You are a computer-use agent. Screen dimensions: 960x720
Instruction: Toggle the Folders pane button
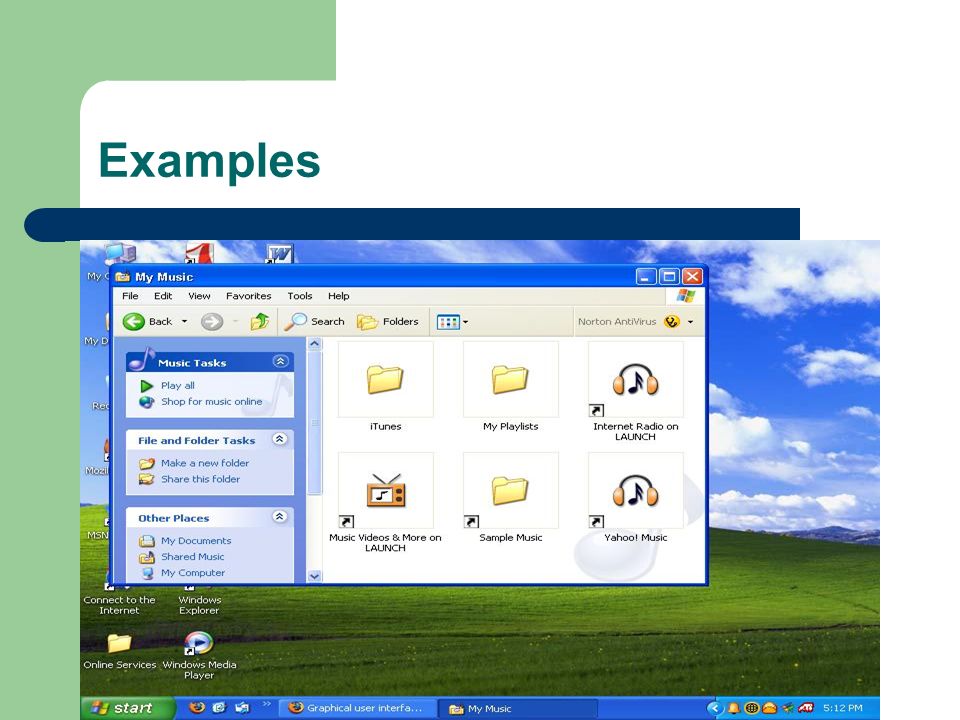388,321
